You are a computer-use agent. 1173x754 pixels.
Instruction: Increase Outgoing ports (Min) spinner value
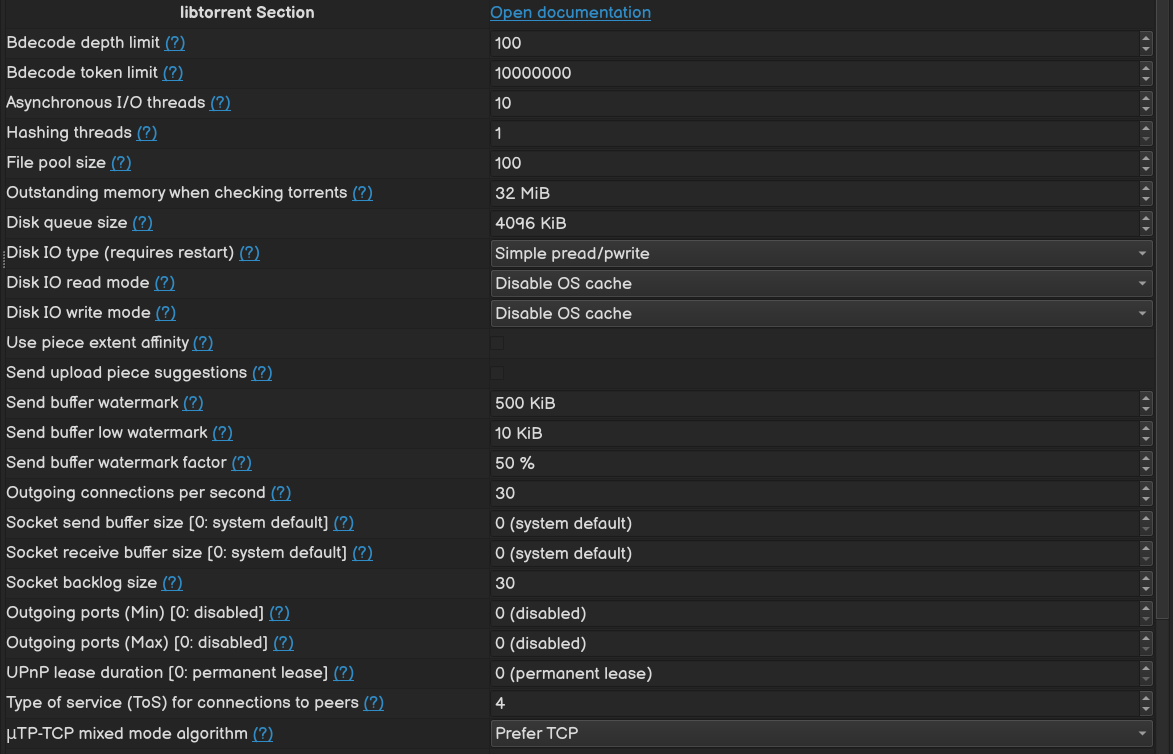click(1145, 607)
